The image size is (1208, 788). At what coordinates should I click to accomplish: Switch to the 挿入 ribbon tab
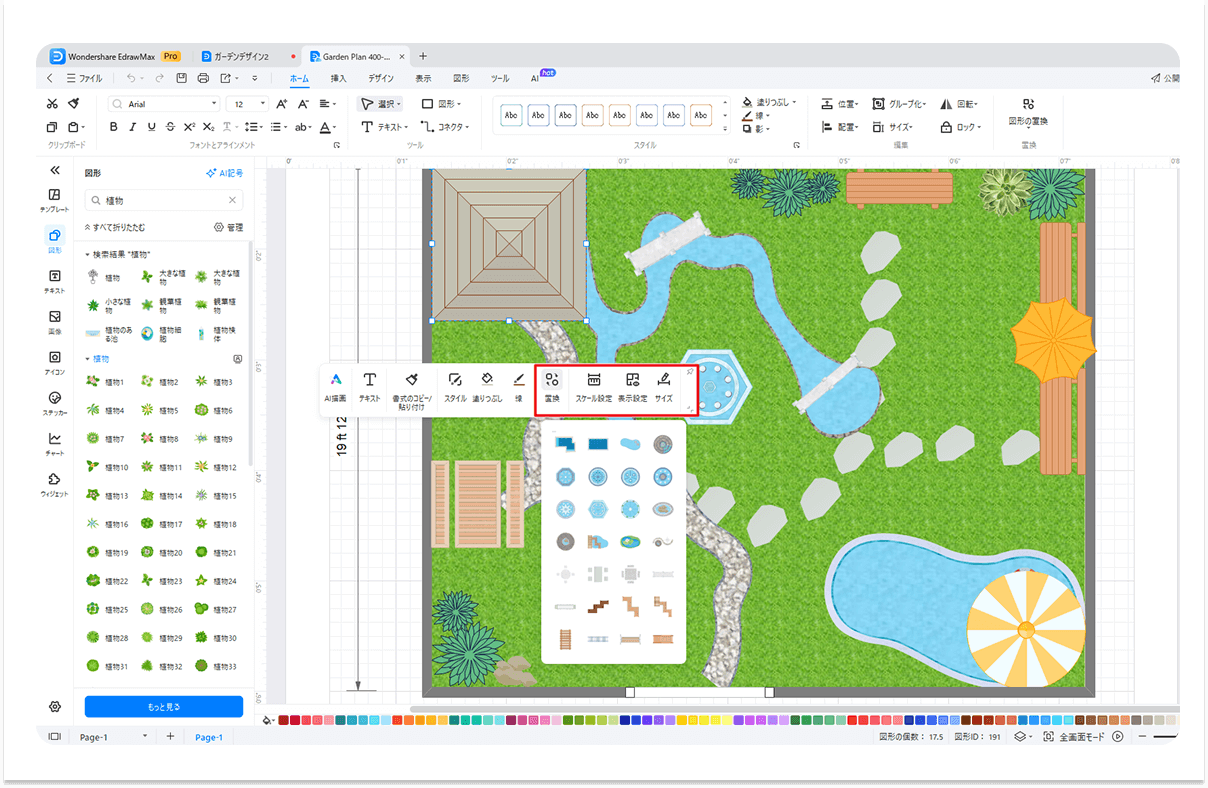339,78
